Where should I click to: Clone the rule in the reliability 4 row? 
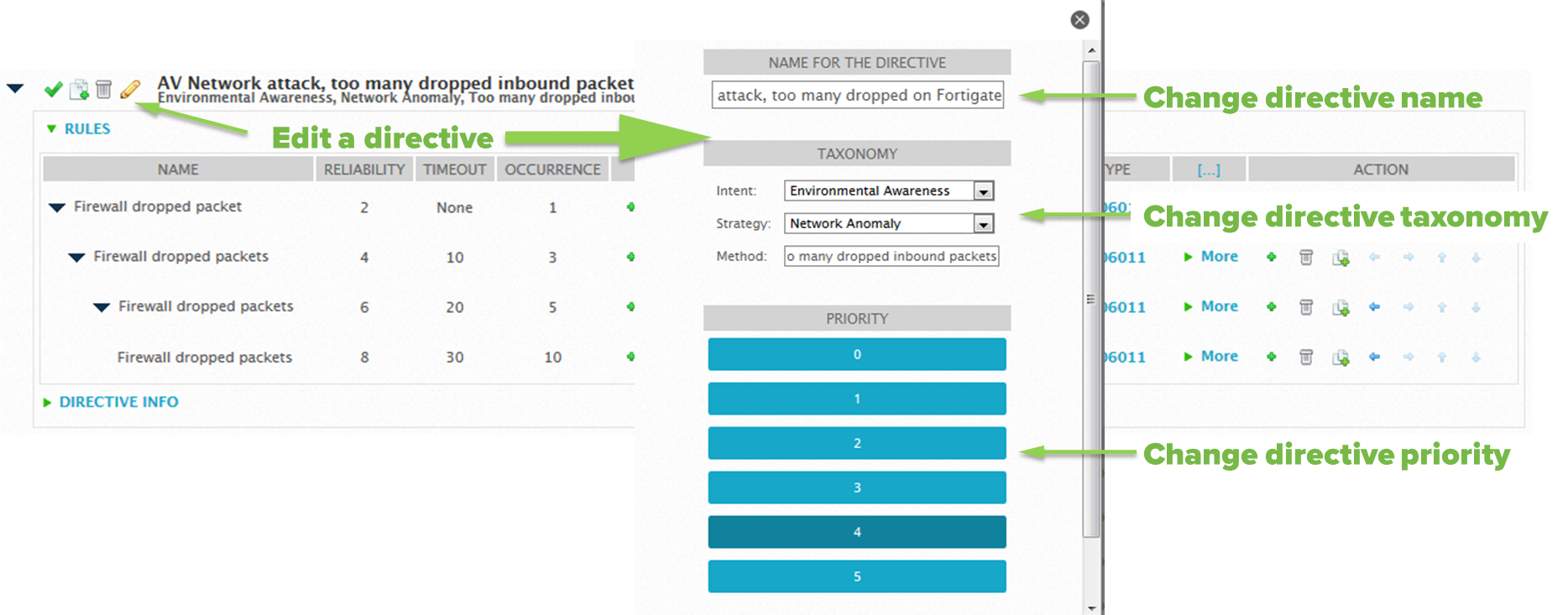pos(1341,258)
